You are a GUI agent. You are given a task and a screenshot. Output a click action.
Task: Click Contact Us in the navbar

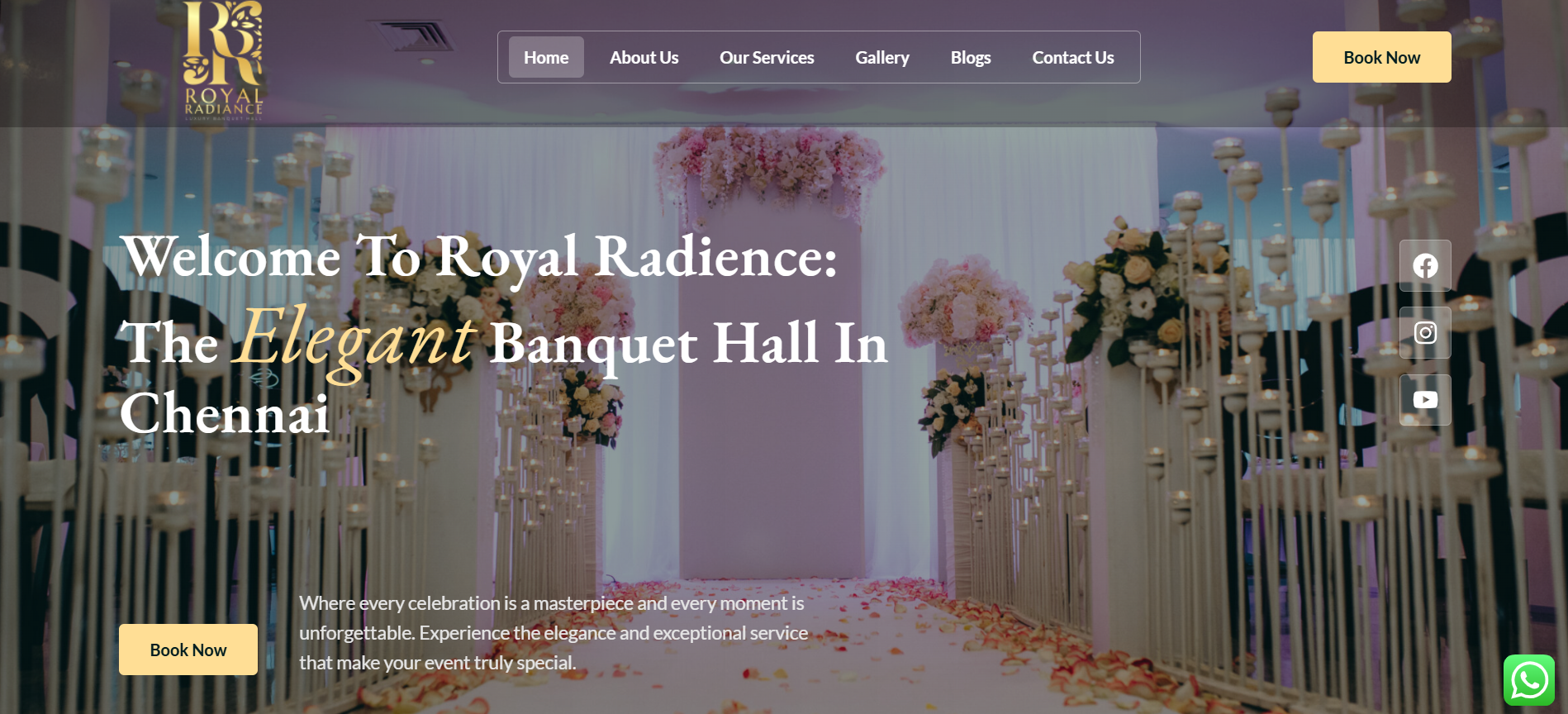[x=1072, y=58]
